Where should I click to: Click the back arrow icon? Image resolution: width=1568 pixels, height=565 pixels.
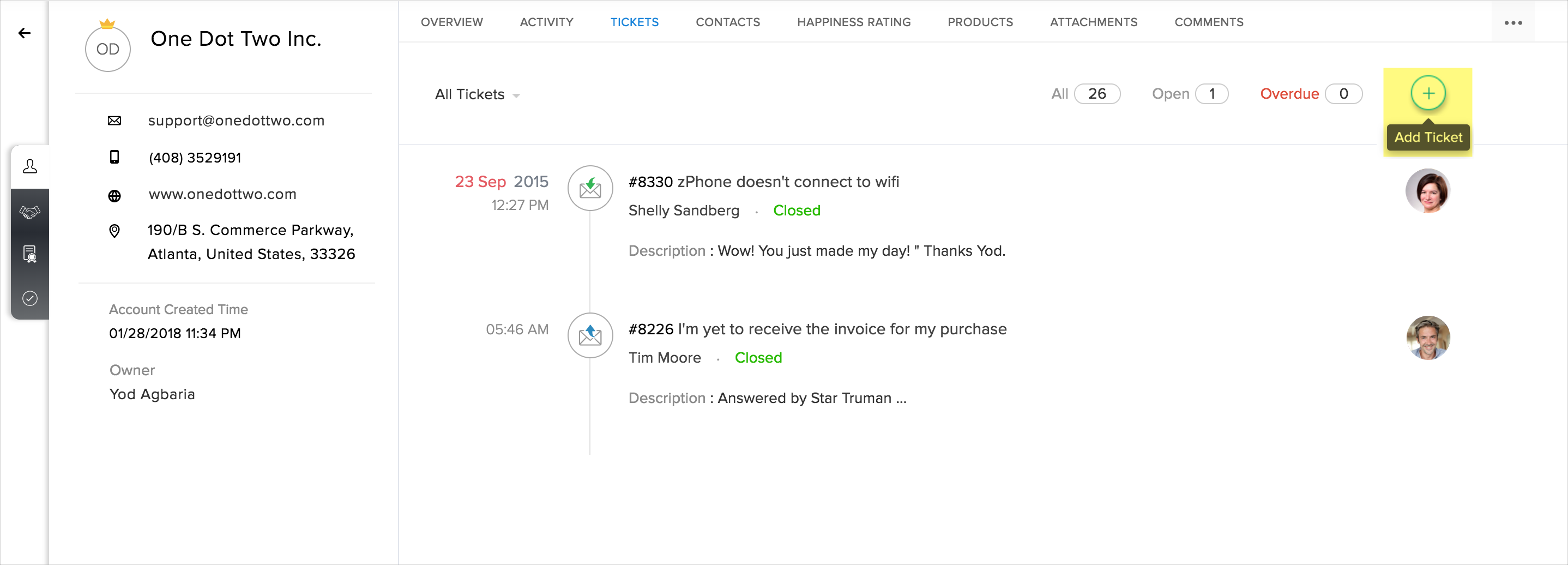click(x=25, y=33)
